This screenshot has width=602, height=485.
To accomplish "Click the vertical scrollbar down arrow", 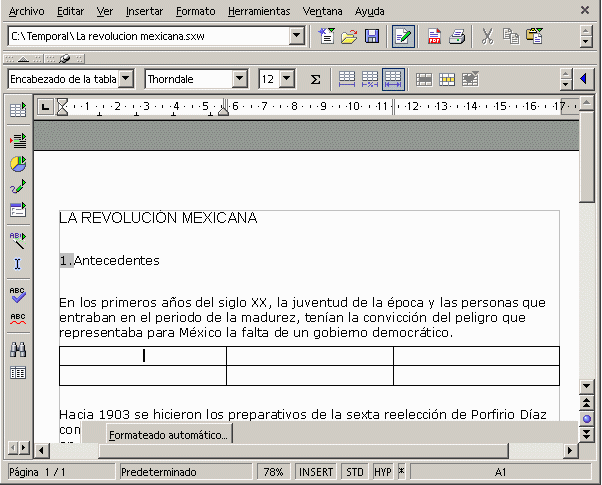I will tap(586, 386).
